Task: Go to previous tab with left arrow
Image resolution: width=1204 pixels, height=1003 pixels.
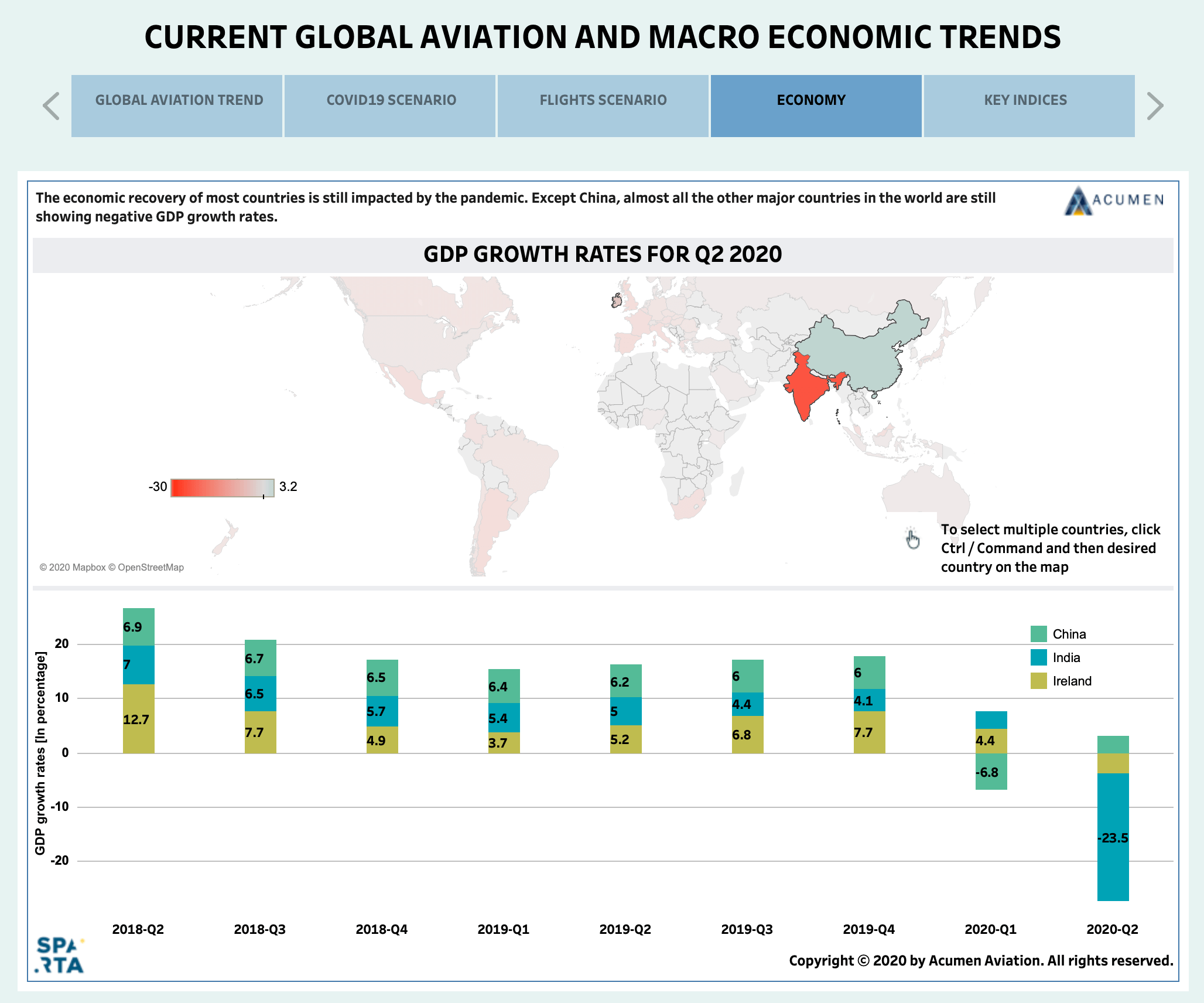Action: coord(52,106)
